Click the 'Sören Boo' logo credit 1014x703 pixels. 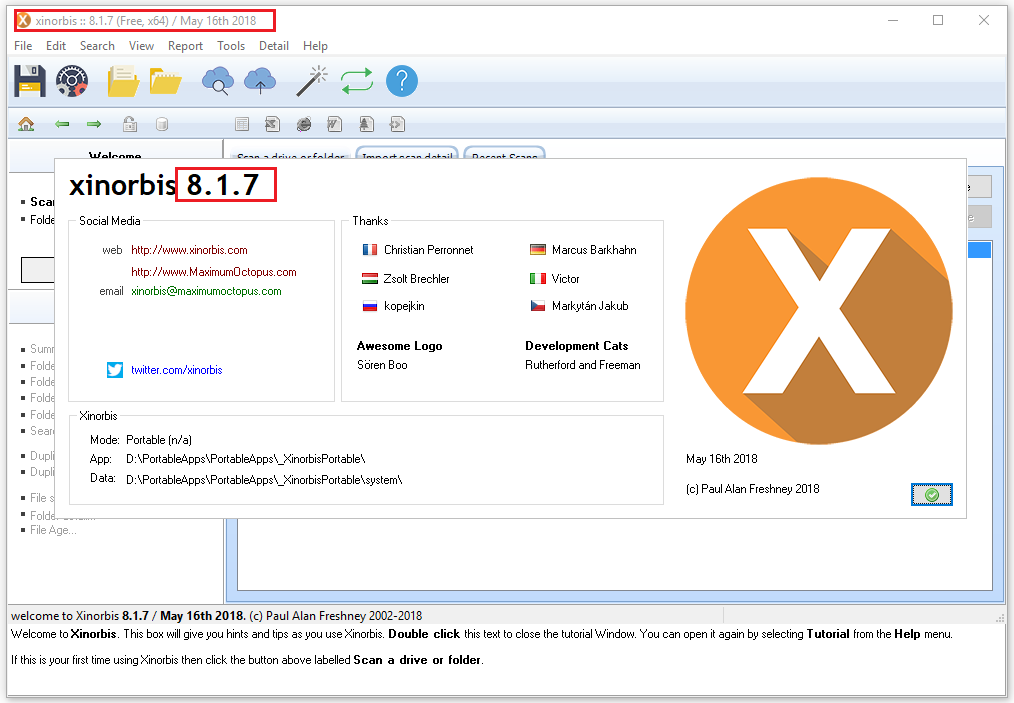point(382,365)
